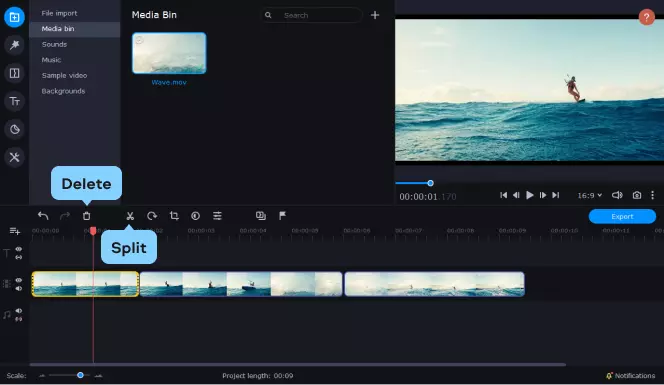664x385 pixels.
Task: Split the clip with scissors icon
Action: click(x=130, y=216)
